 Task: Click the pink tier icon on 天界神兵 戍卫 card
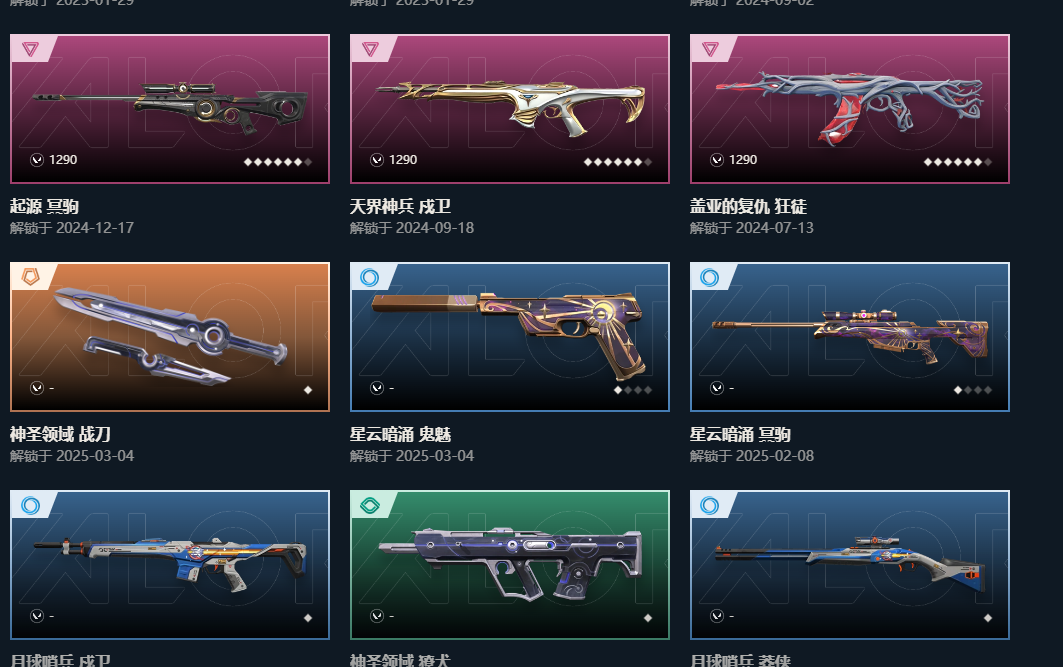point(370,49)
